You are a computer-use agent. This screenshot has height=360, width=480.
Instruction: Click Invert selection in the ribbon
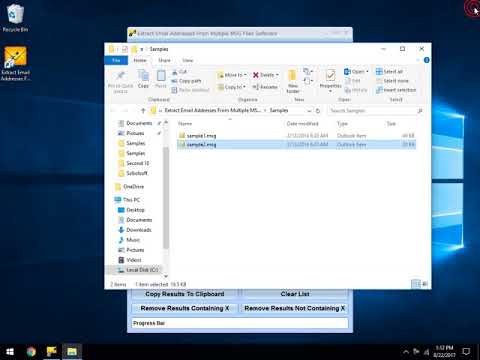(x=396, y=90)
